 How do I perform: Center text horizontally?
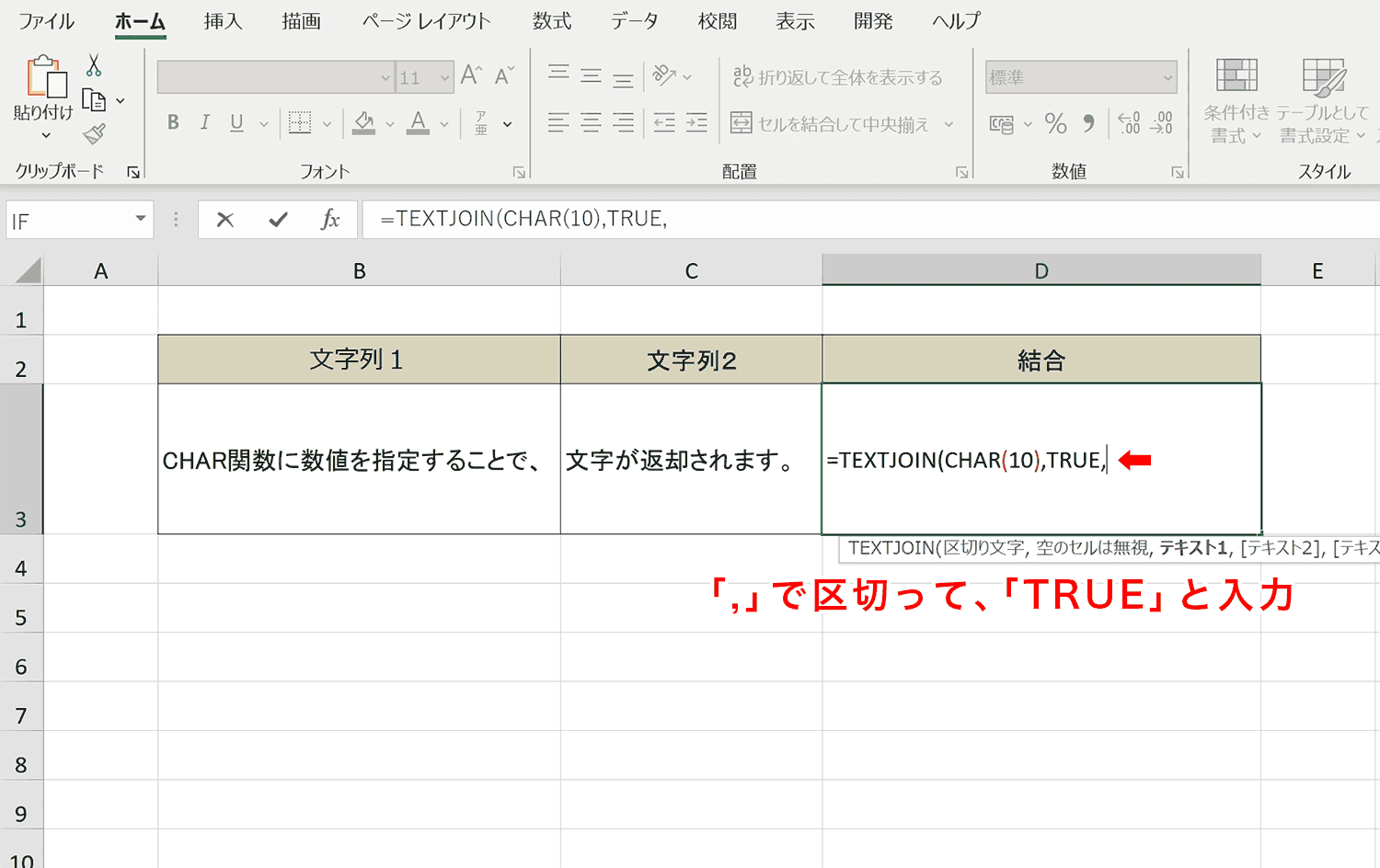coord(591,123)
